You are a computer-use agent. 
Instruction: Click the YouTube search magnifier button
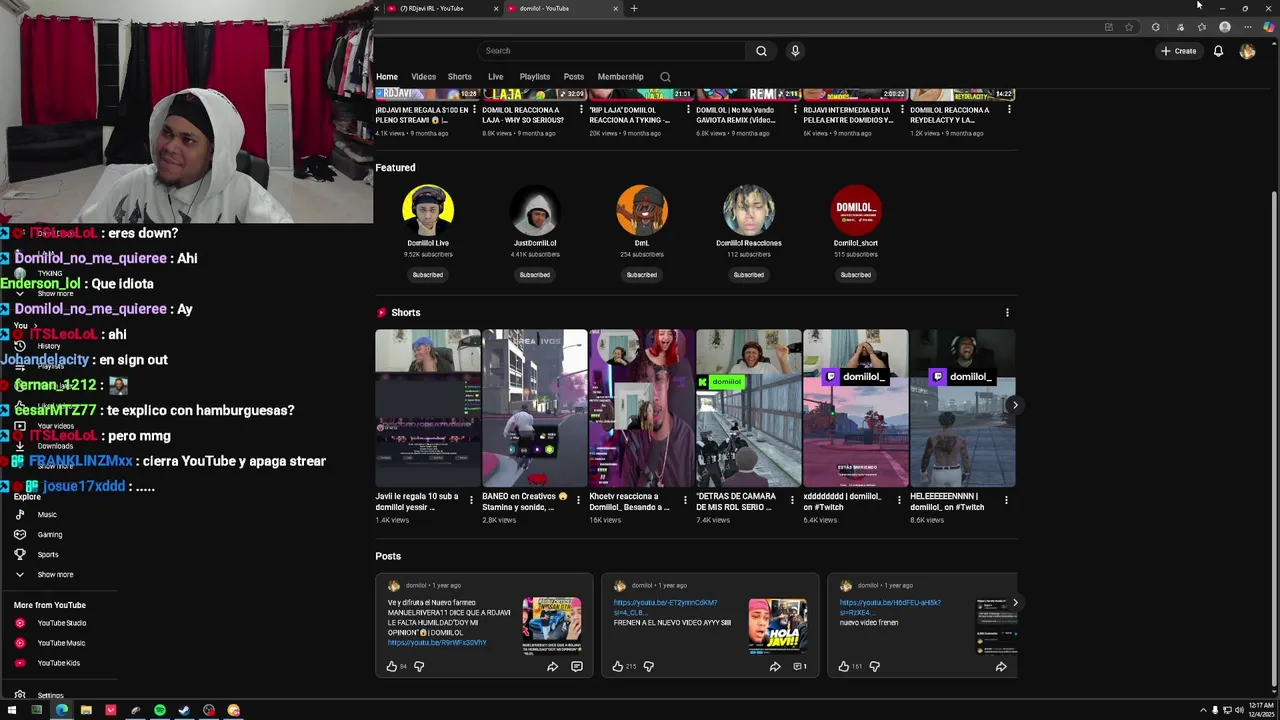pos(761,51)
